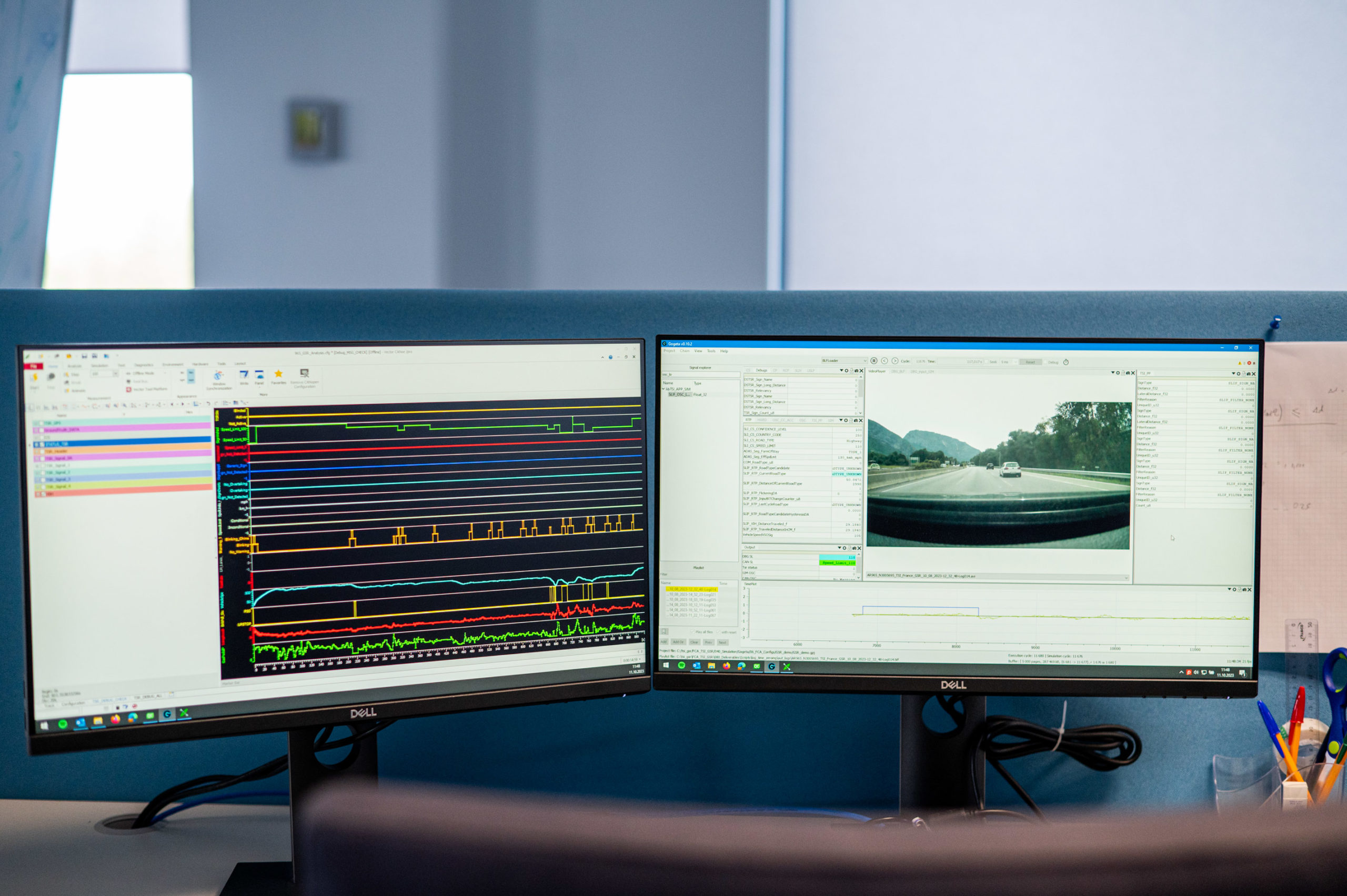
Task: Open Favorites star in CANoe ribbon
Action: (x=279, y=377)
